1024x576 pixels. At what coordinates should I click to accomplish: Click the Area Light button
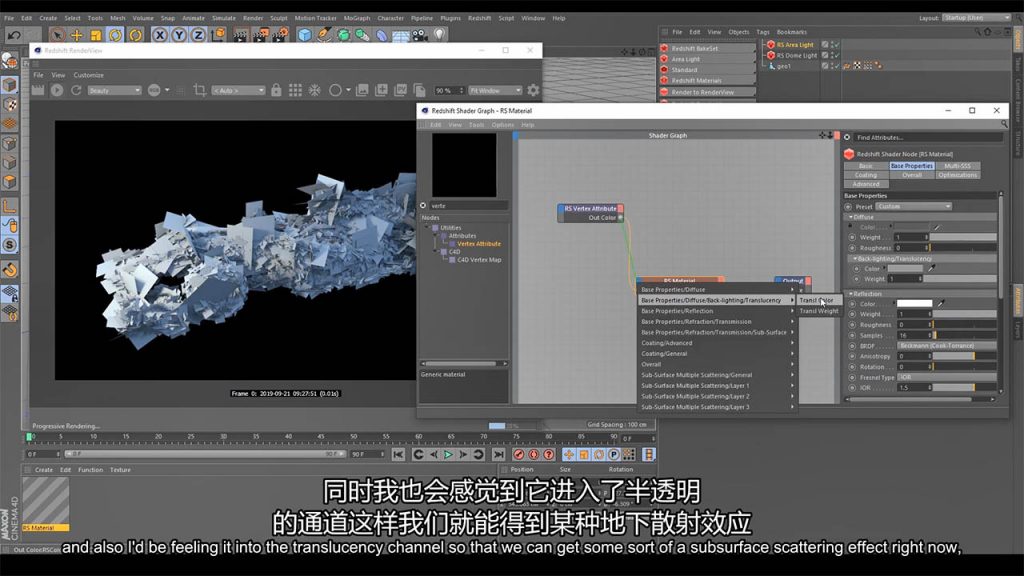tap(708, 59)
